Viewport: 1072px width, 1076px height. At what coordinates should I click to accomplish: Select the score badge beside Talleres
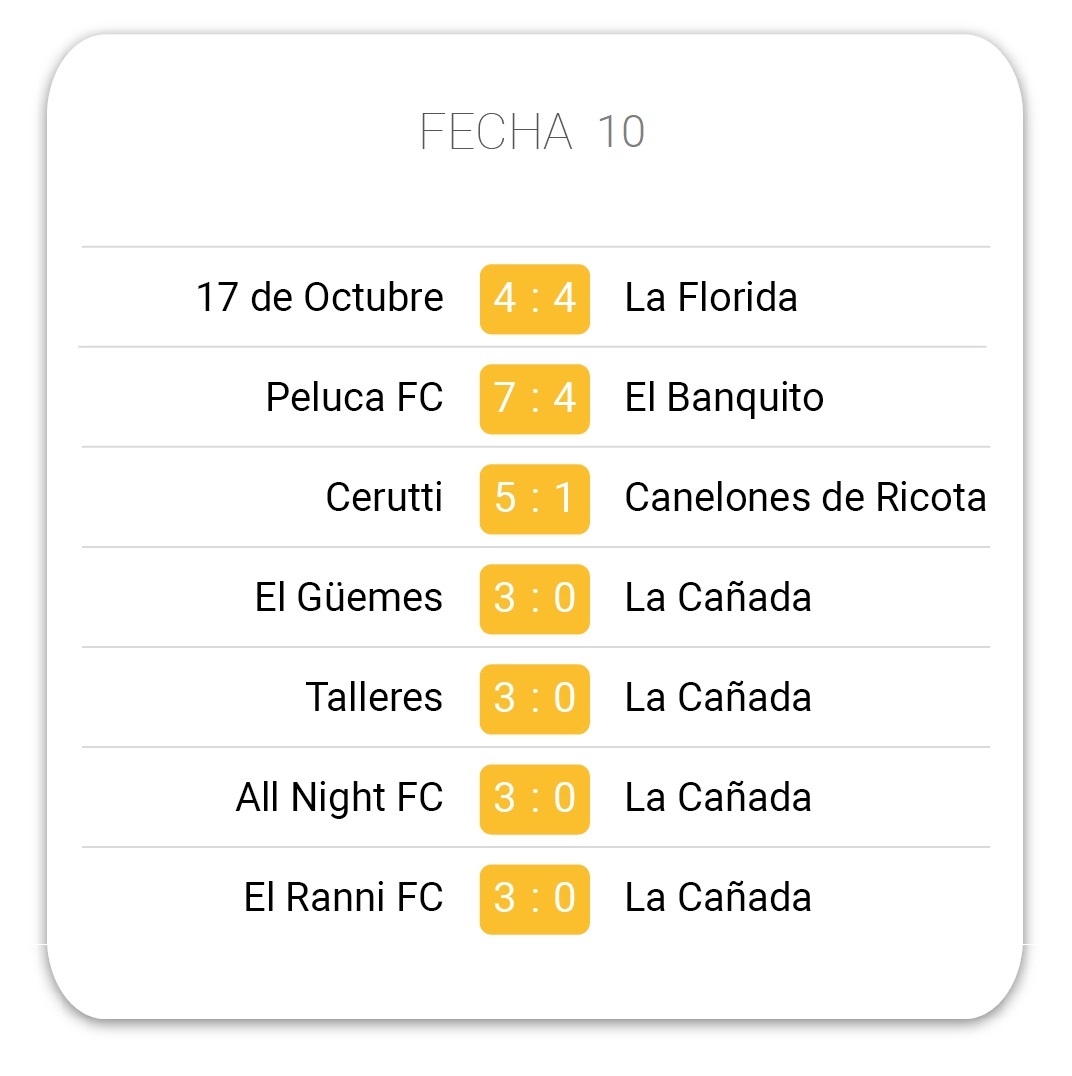[x=535, y=699]
